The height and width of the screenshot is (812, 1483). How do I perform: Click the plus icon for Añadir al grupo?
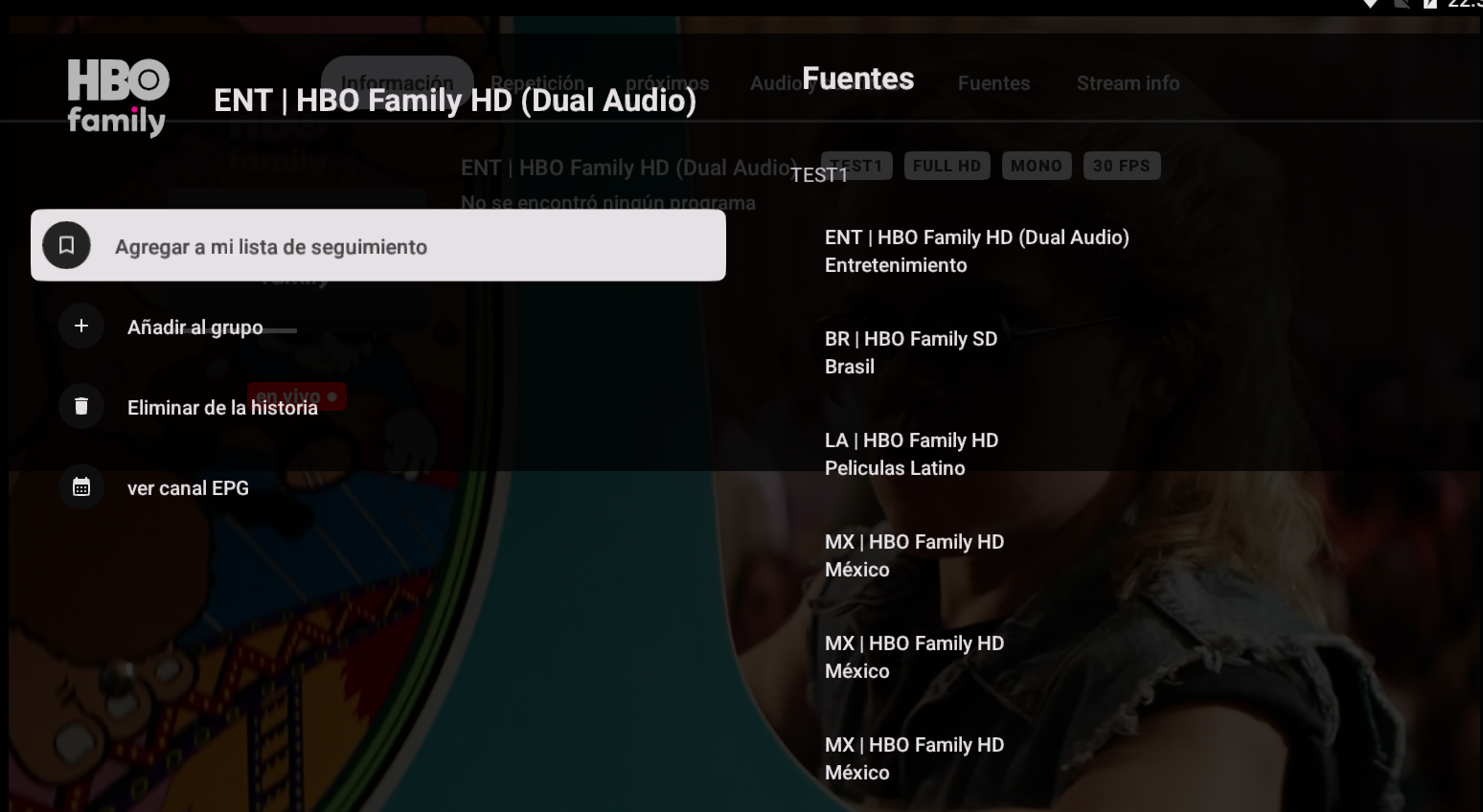point(81,327)
